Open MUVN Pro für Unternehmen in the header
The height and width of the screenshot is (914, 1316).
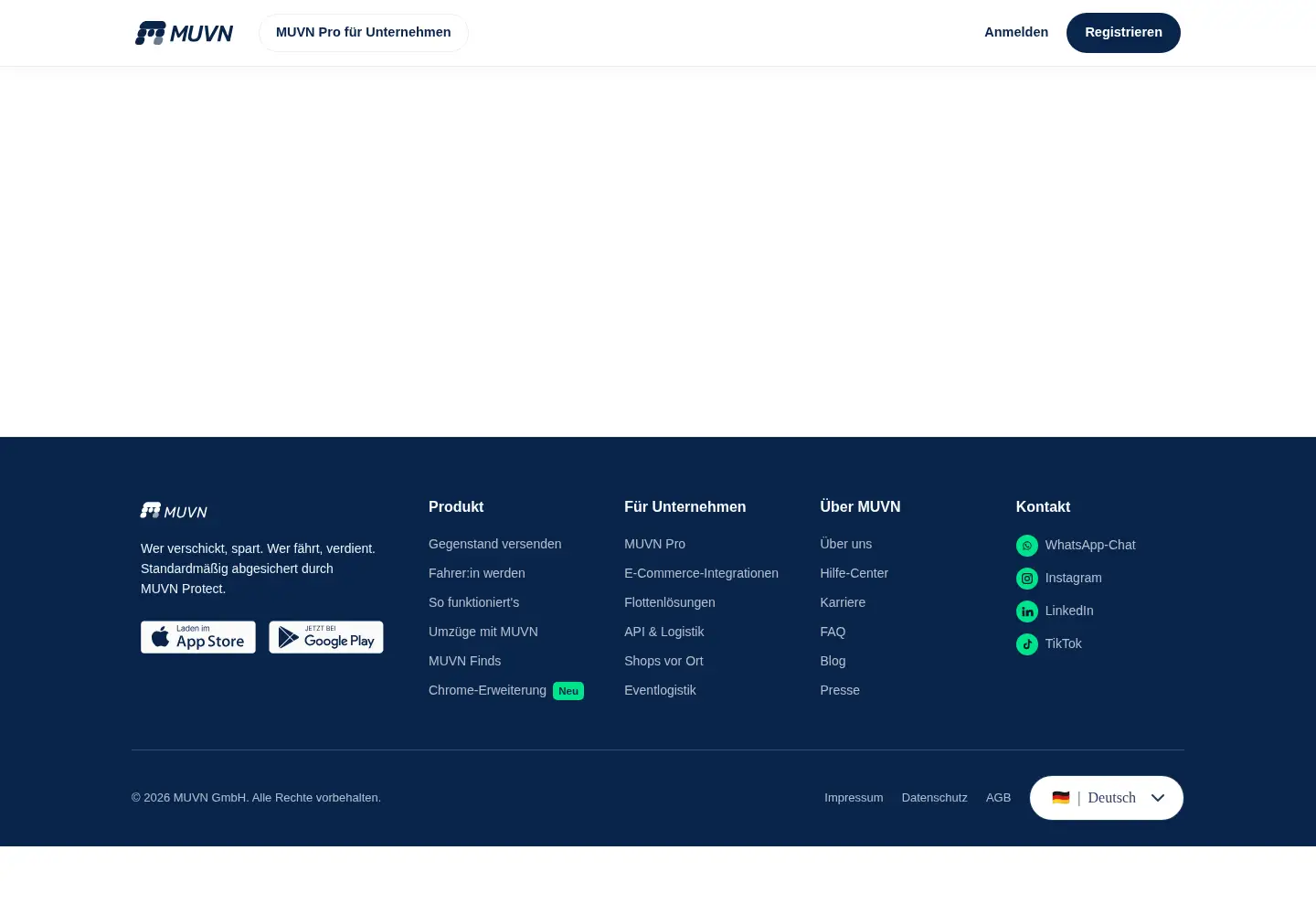tap(364, 33)
